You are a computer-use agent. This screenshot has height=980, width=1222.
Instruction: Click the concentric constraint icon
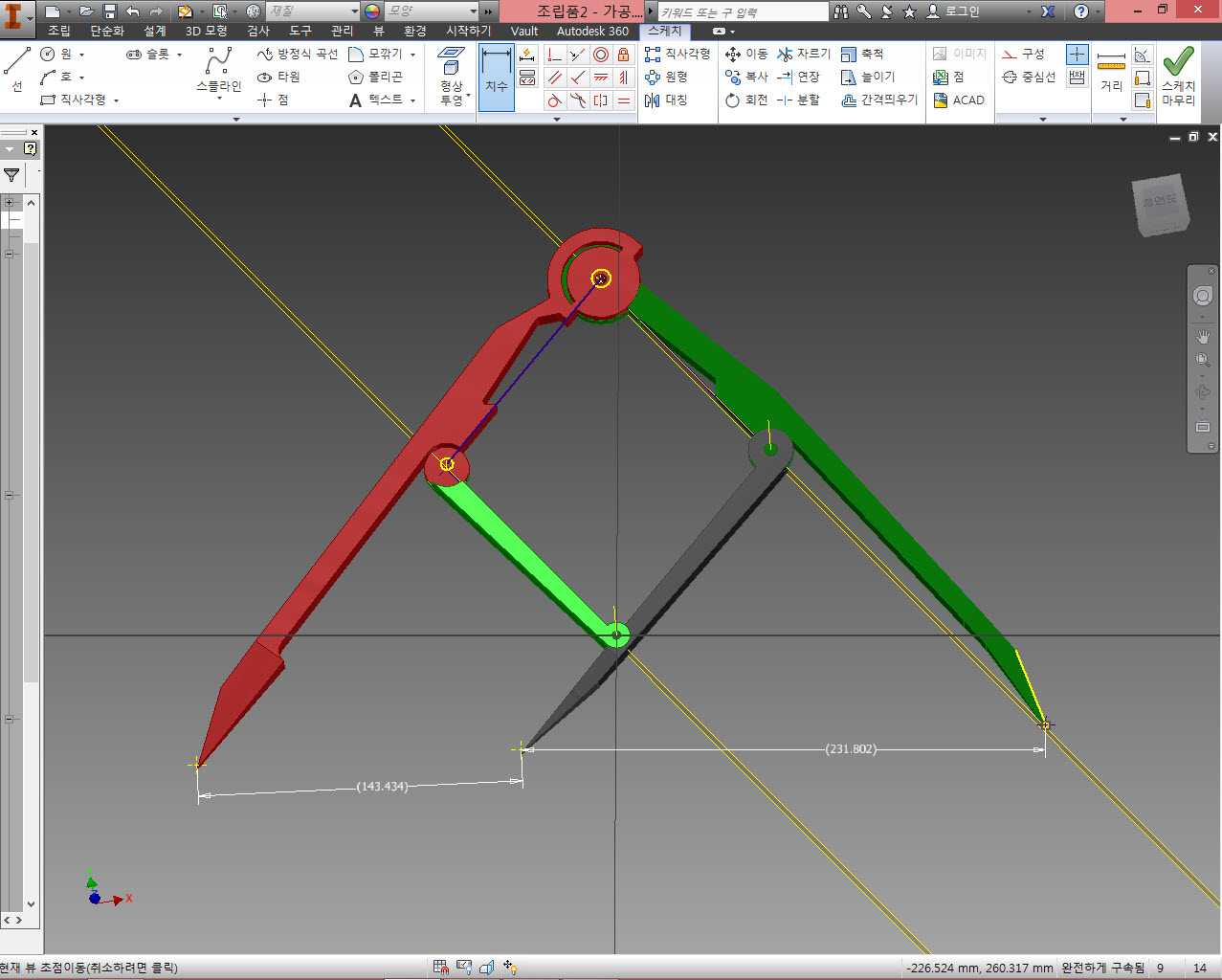(x=601, y=55)
